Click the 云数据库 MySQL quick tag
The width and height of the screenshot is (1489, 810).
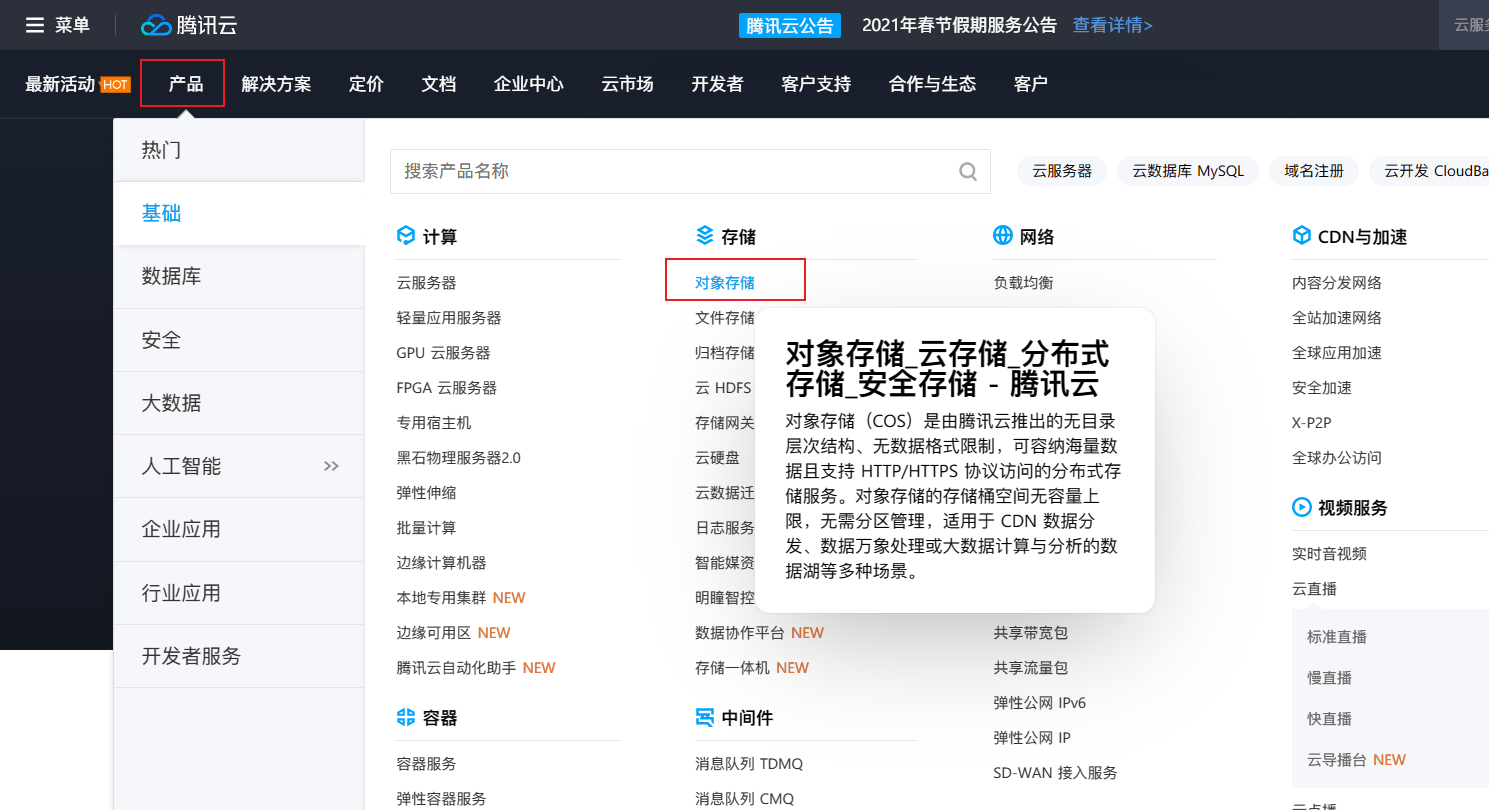tap(1188, 171)
